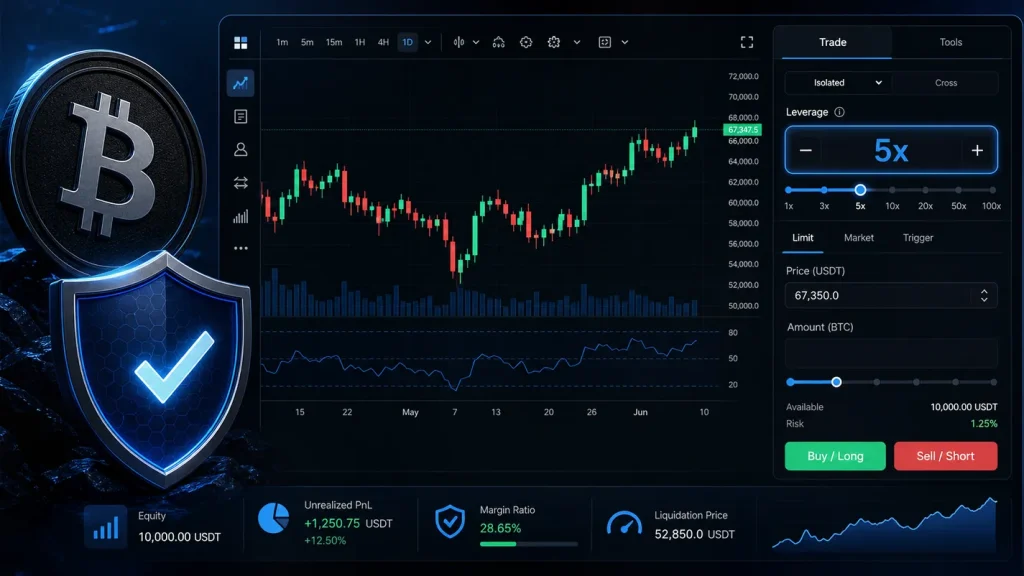
Task: Click the 5x leverage value display
Action: 891,151
